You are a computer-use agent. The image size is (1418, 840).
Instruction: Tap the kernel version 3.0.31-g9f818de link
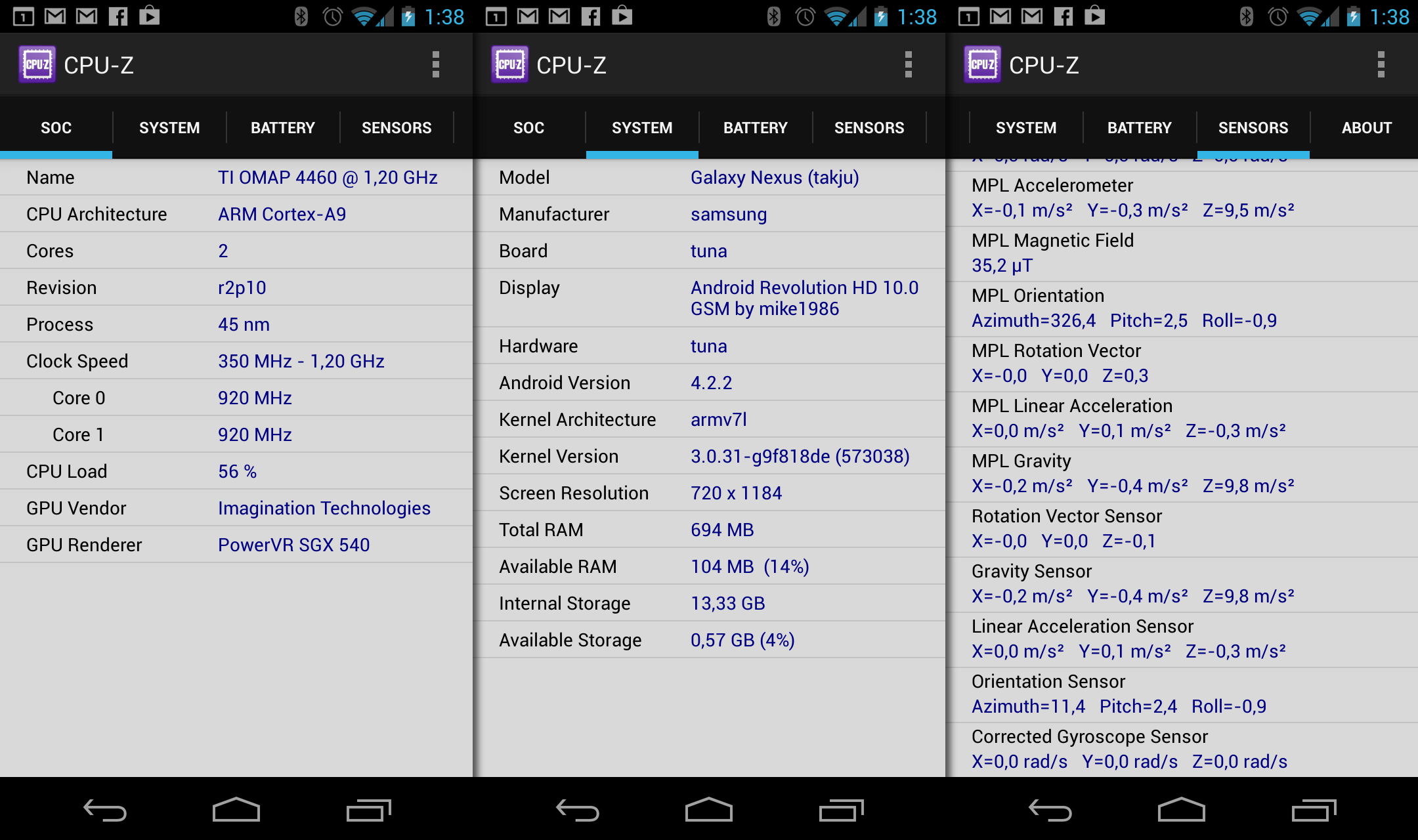800,455
